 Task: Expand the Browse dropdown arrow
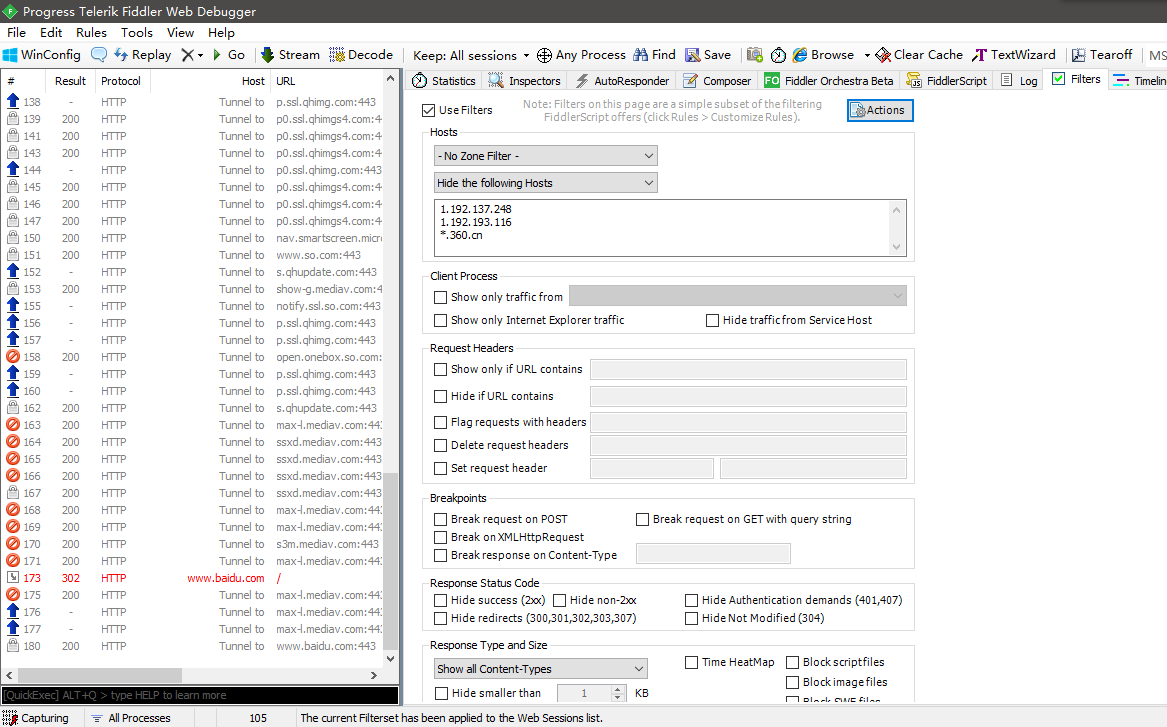click(x=866, y=55)
